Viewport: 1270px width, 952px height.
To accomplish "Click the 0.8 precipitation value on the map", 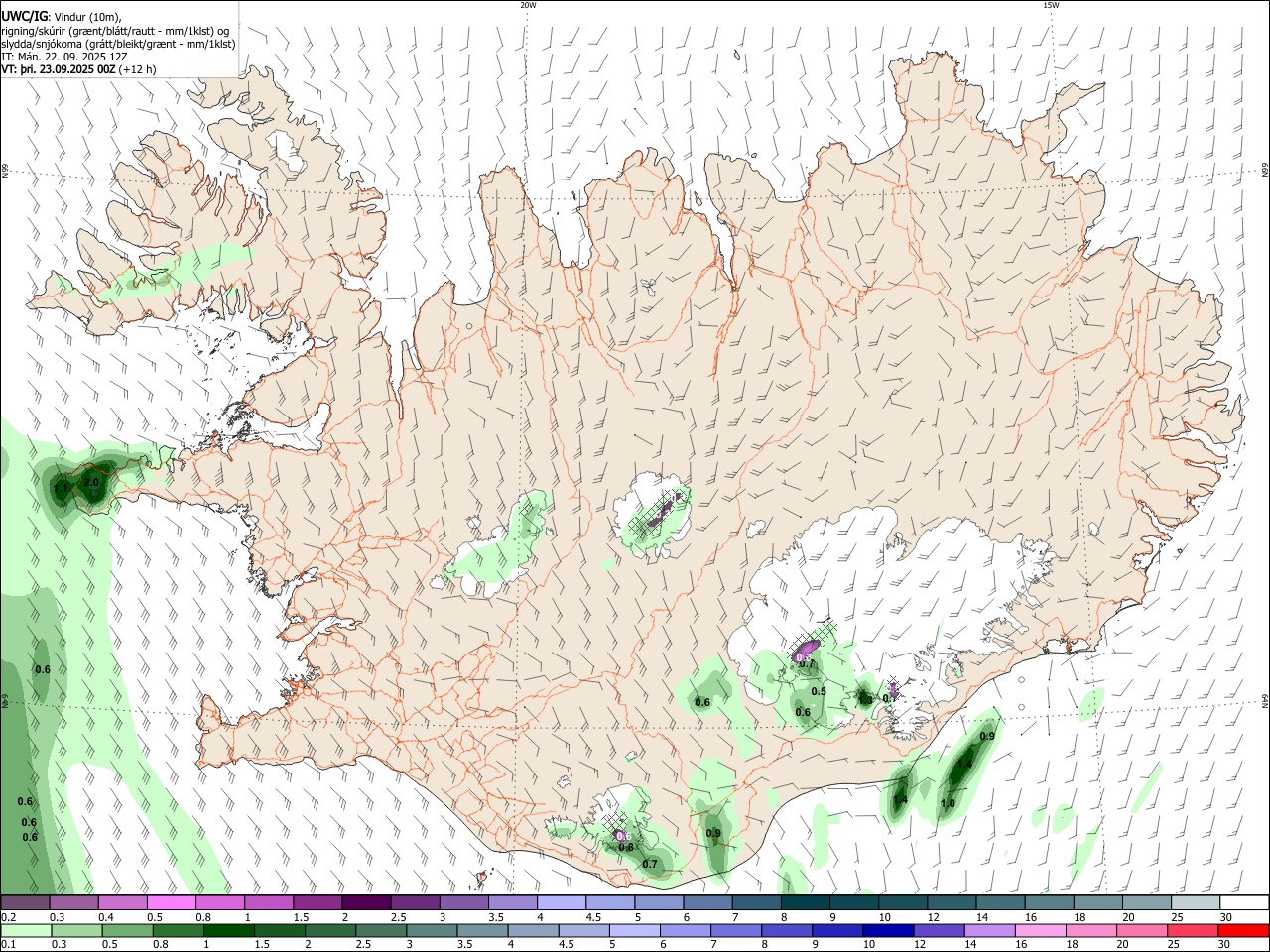I will (626, 847).
